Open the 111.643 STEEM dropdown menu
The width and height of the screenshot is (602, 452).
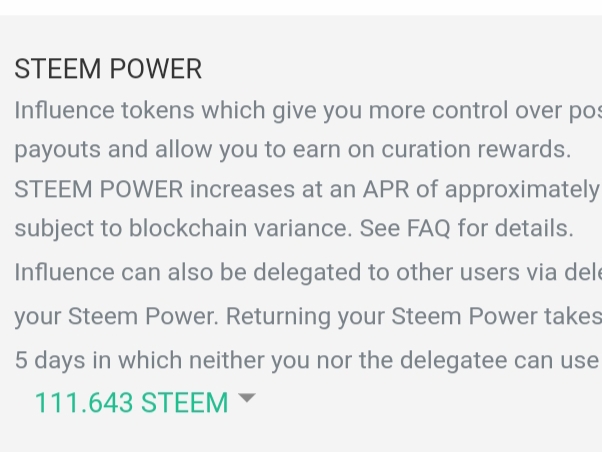click(x=132, y=403)
